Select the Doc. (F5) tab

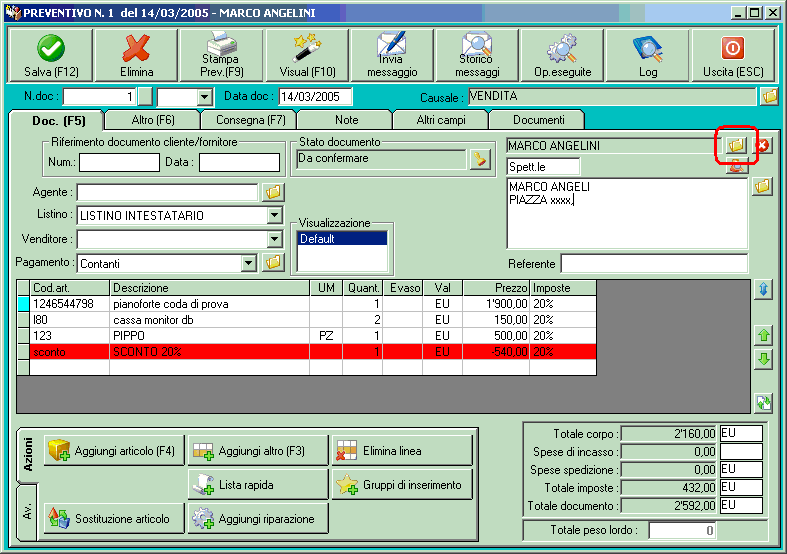click(x=58, y=120)
